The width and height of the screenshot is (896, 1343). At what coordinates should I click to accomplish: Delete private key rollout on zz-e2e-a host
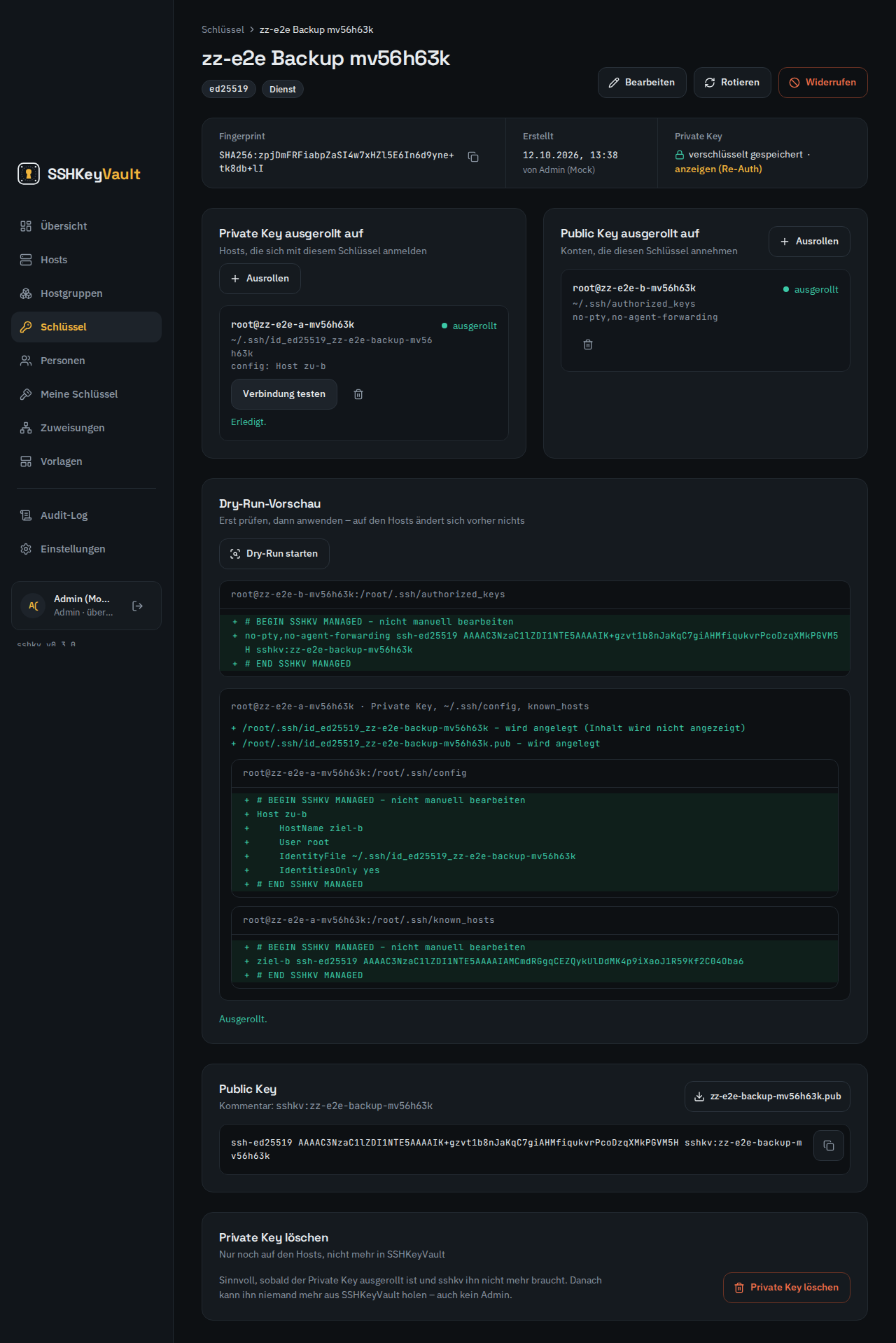[358, 394]
